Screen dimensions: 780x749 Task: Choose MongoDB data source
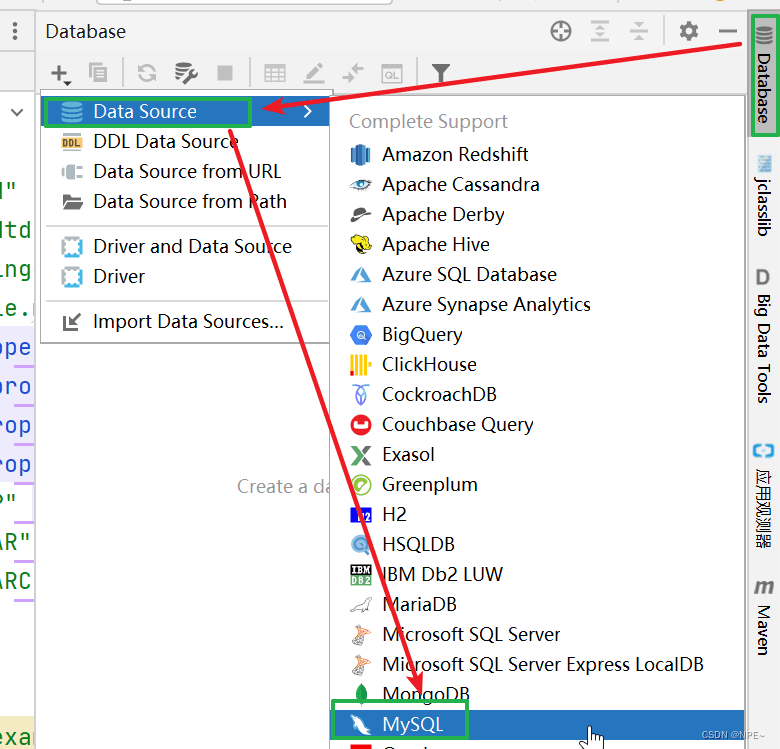(x=537, y=694)
